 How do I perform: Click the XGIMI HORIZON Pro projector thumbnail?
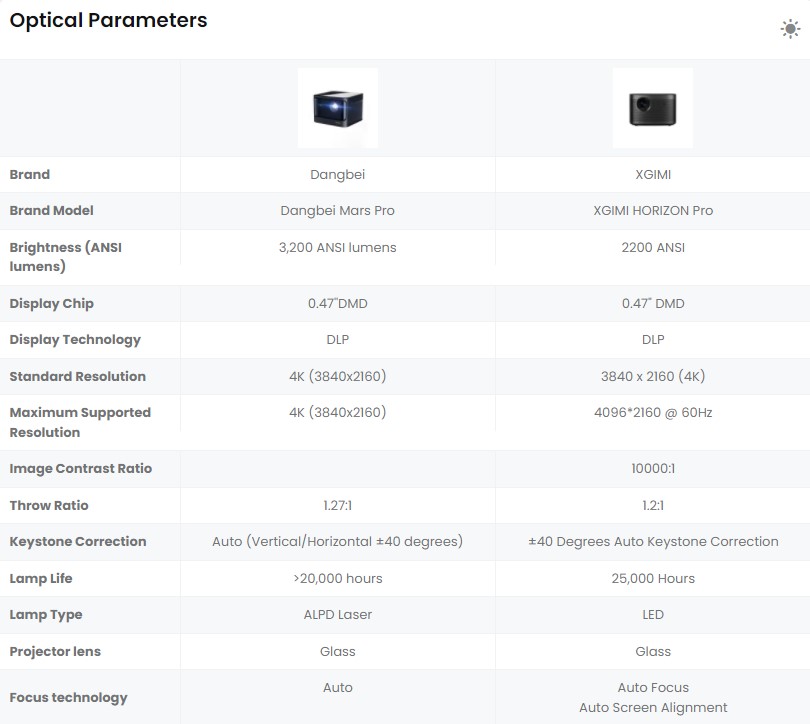pyautogui.click(x=652, y=108)
